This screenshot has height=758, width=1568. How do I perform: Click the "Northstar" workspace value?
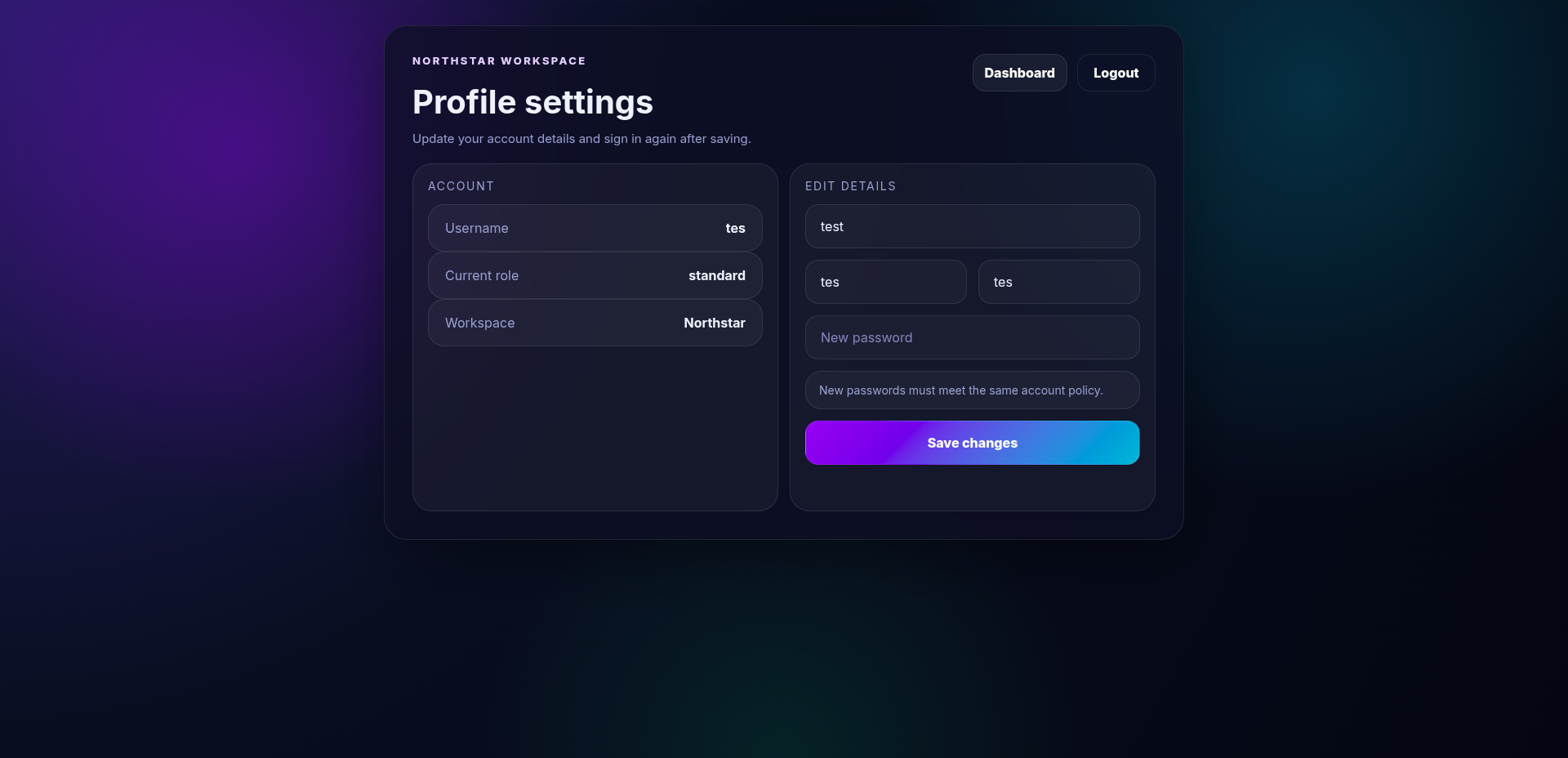(714, 323)
